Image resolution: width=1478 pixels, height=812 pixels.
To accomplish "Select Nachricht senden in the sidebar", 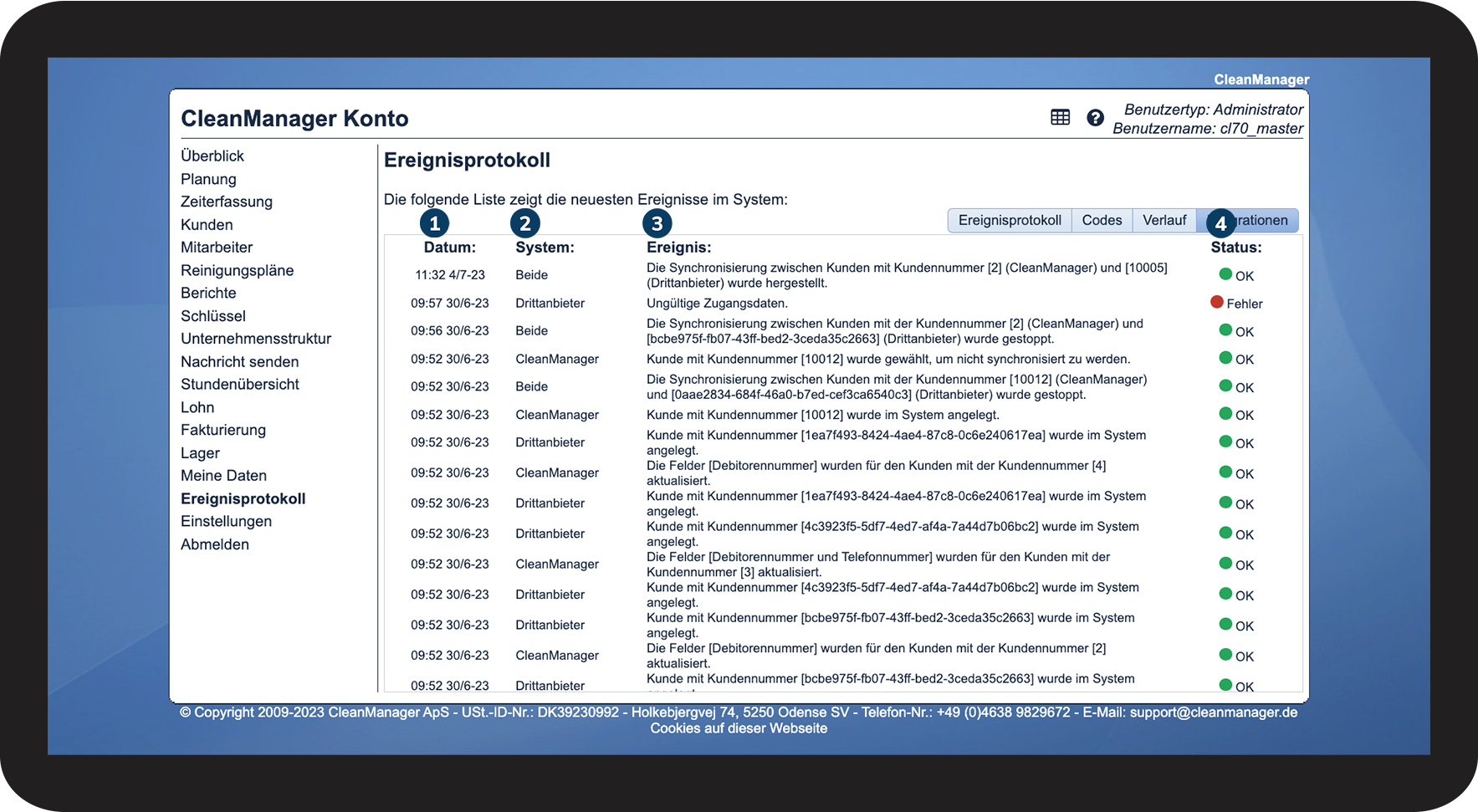I will (240, 361).
